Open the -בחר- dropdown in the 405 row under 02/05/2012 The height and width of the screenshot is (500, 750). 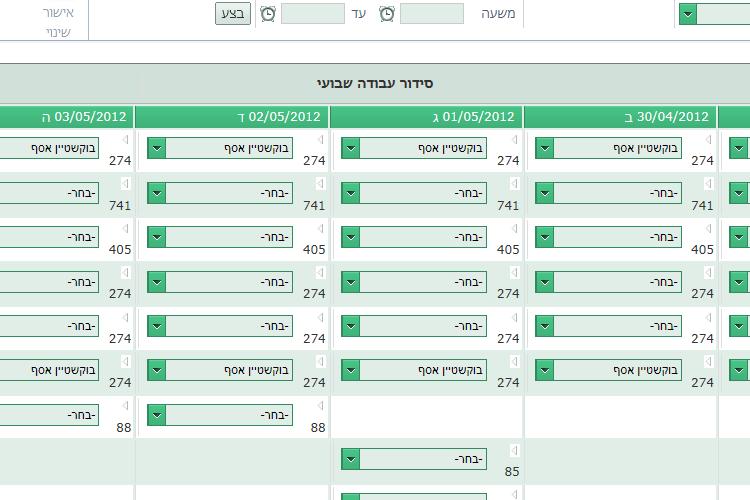[156, 237]
